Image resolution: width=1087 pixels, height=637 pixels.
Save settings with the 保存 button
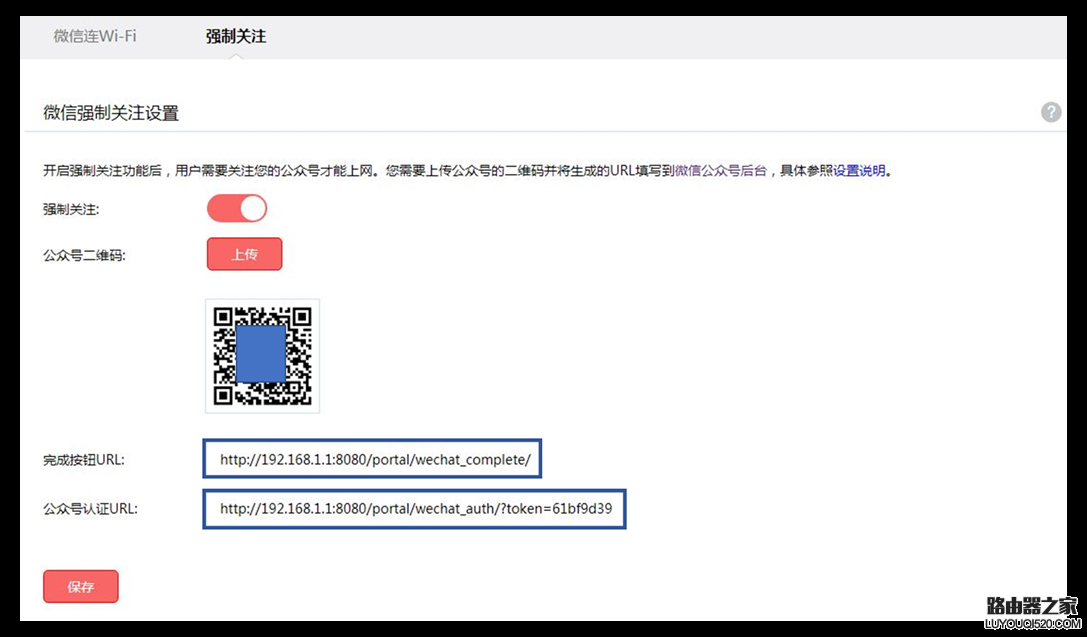click(x=80, y=586)
